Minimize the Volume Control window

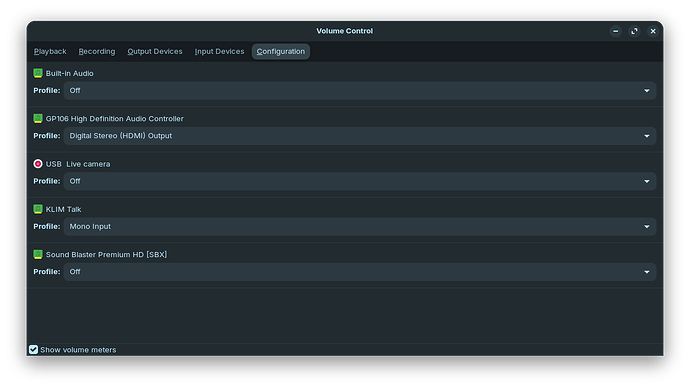coord(616,31)
